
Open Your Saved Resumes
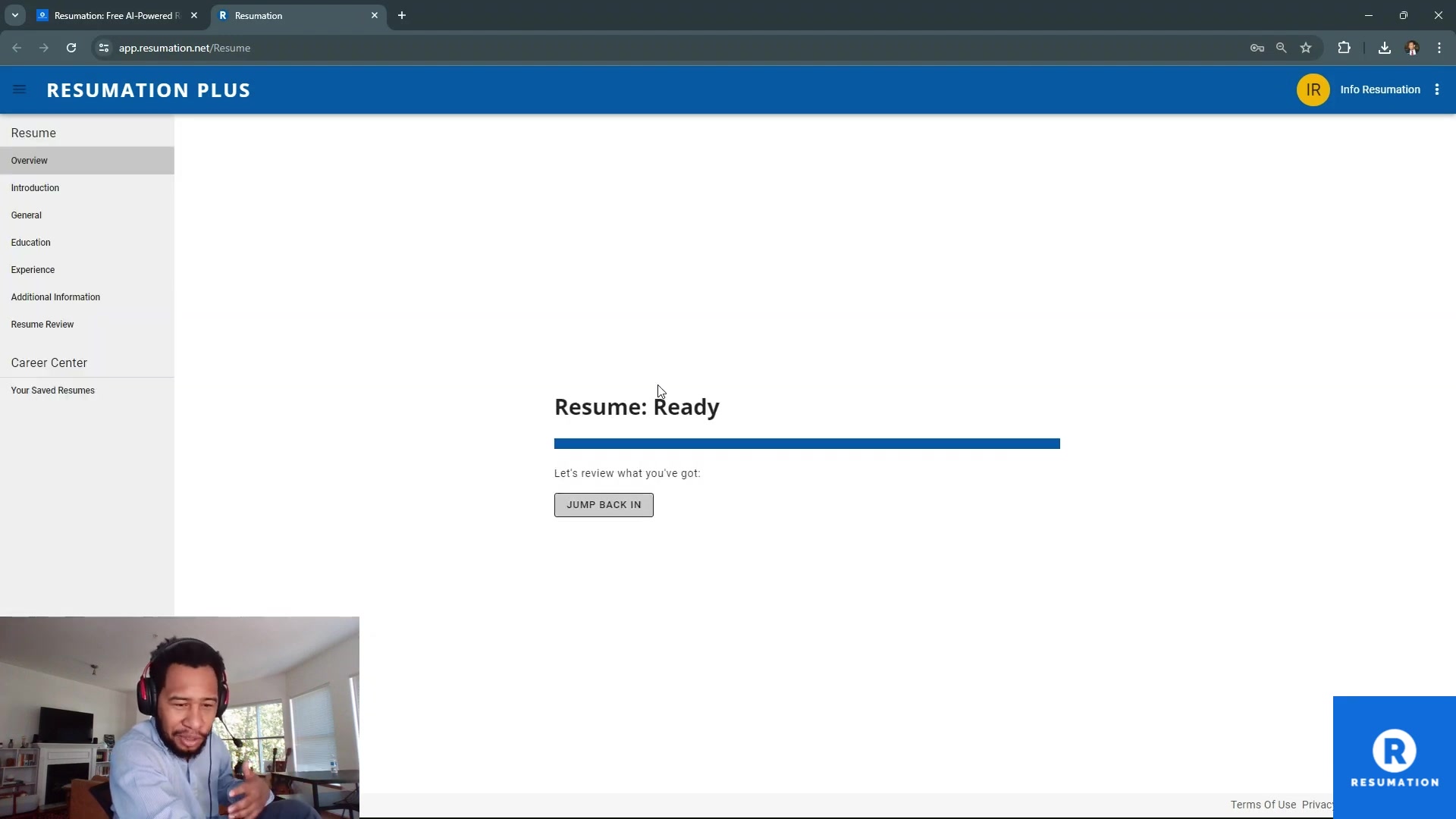87,391
